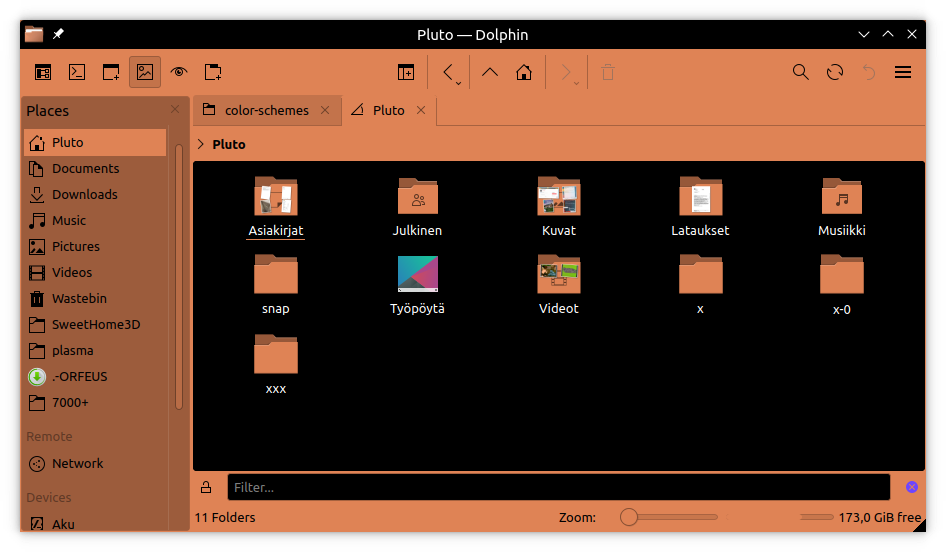Screen dimensions: 946x552
Task: Select the Lataukset folder
Action: 700,207
